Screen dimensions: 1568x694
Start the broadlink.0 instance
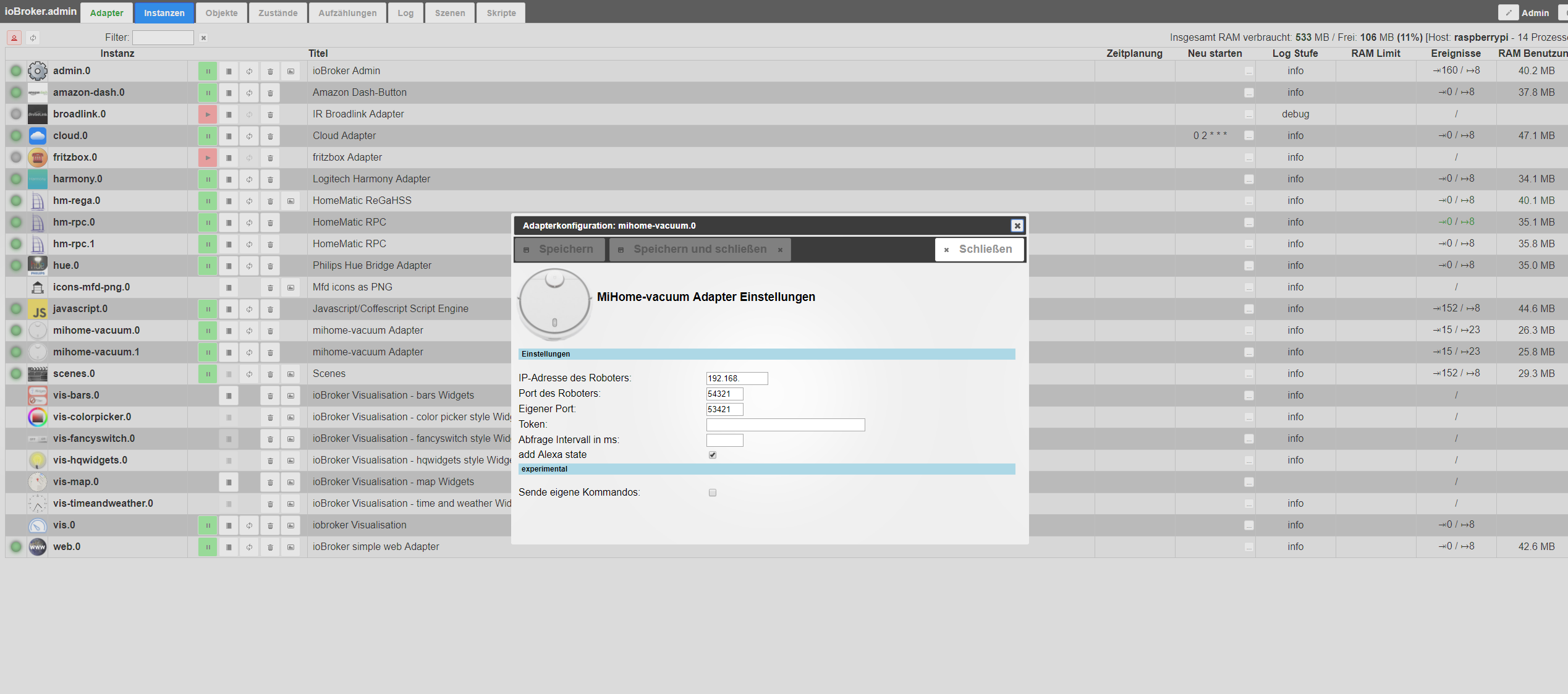208,114
